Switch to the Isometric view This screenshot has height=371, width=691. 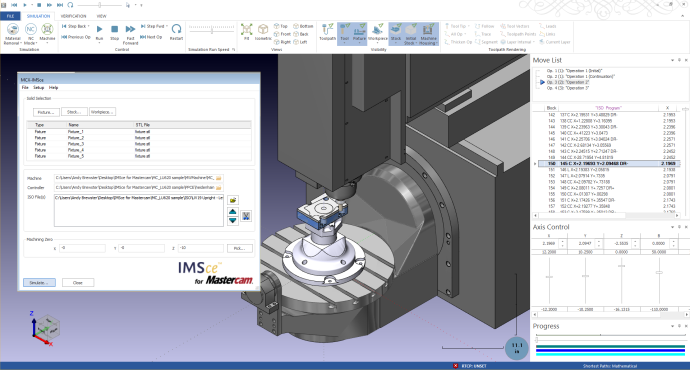pos(263,32)
